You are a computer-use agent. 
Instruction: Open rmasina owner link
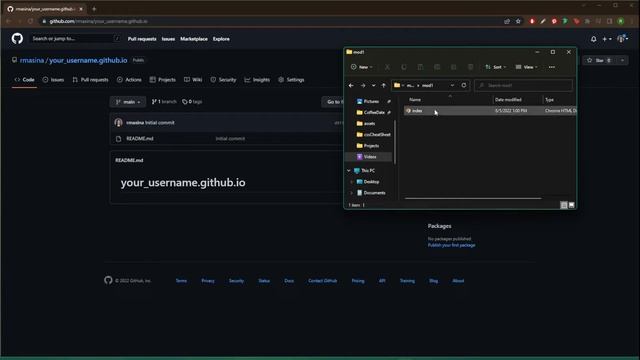[32, 60]
